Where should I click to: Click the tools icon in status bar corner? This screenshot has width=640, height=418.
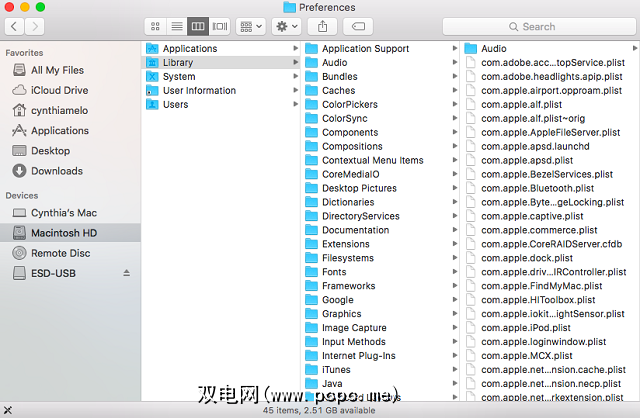click(x=8, y=410)
